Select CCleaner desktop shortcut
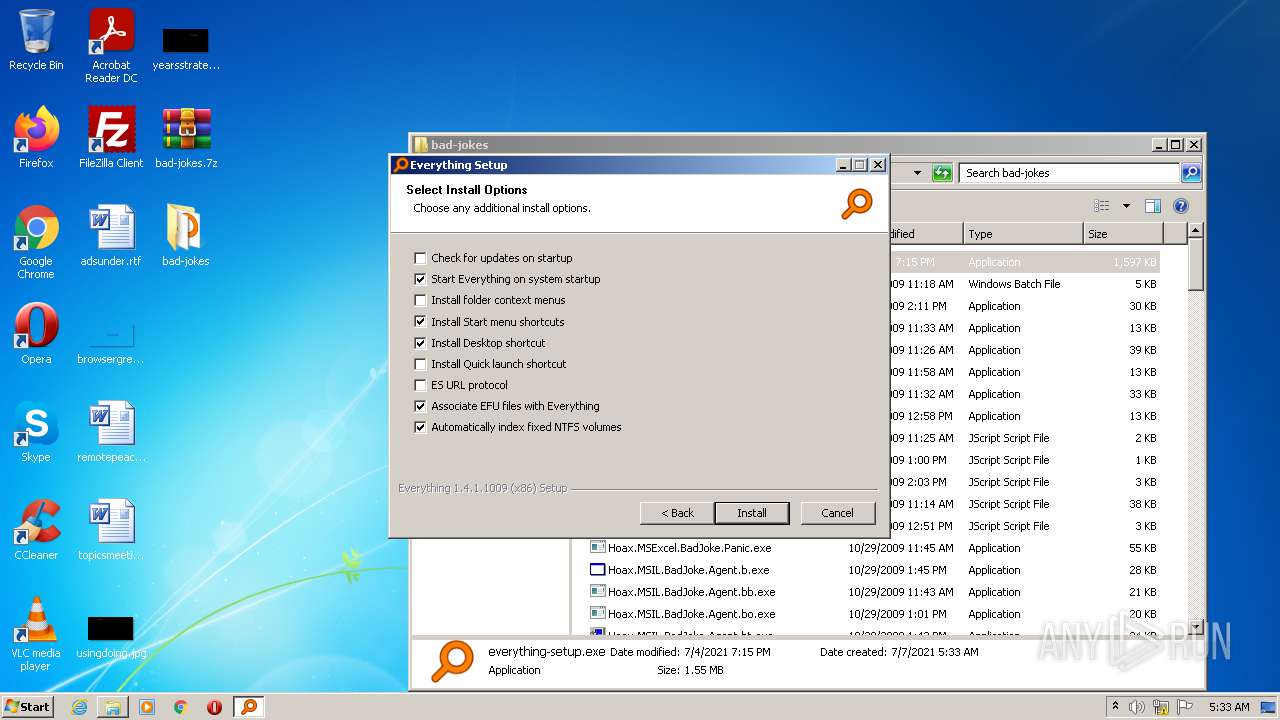The image size is (1280, 720). point(36,530)
